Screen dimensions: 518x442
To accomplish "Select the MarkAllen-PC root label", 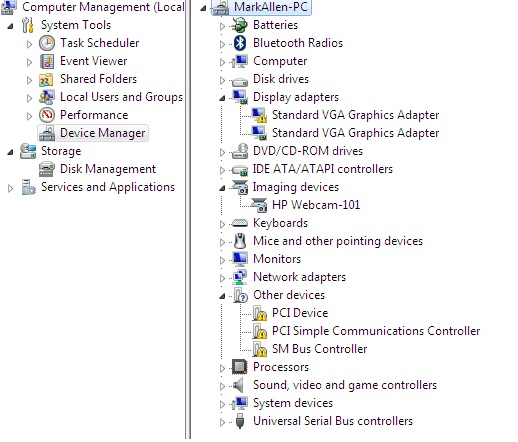I will [x=271, y=7].
